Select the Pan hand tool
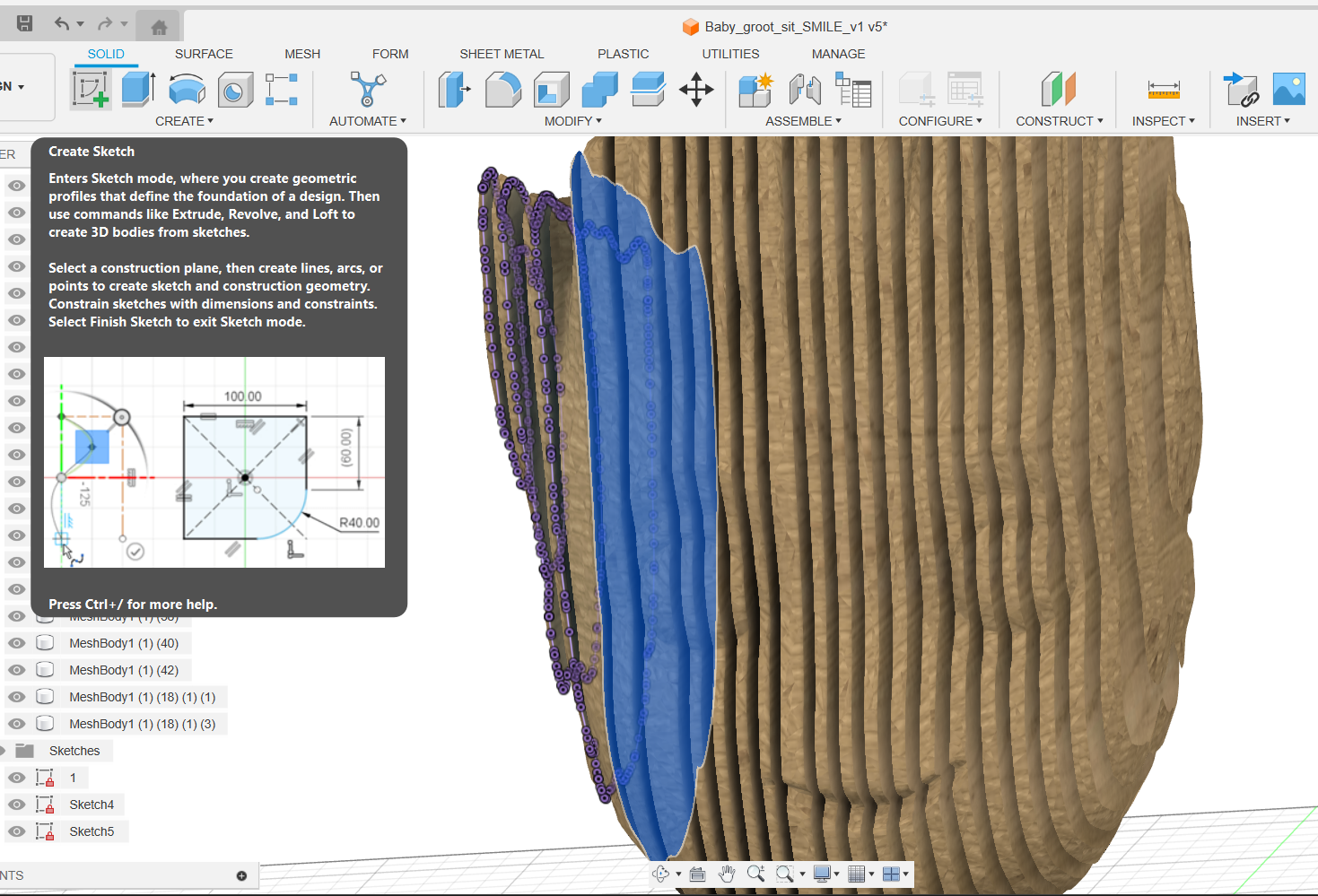The height and width of the screenshot is (896, 1318). point(727,874)
